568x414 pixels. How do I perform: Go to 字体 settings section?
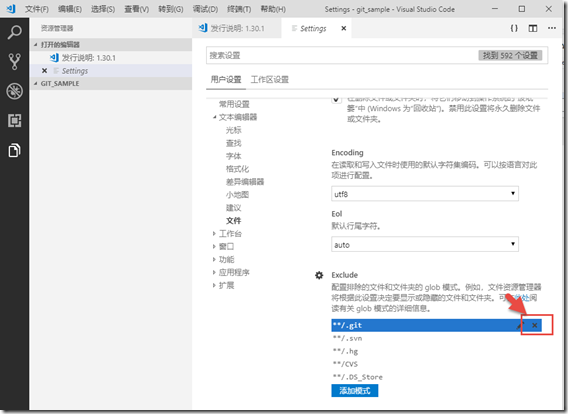234,156
